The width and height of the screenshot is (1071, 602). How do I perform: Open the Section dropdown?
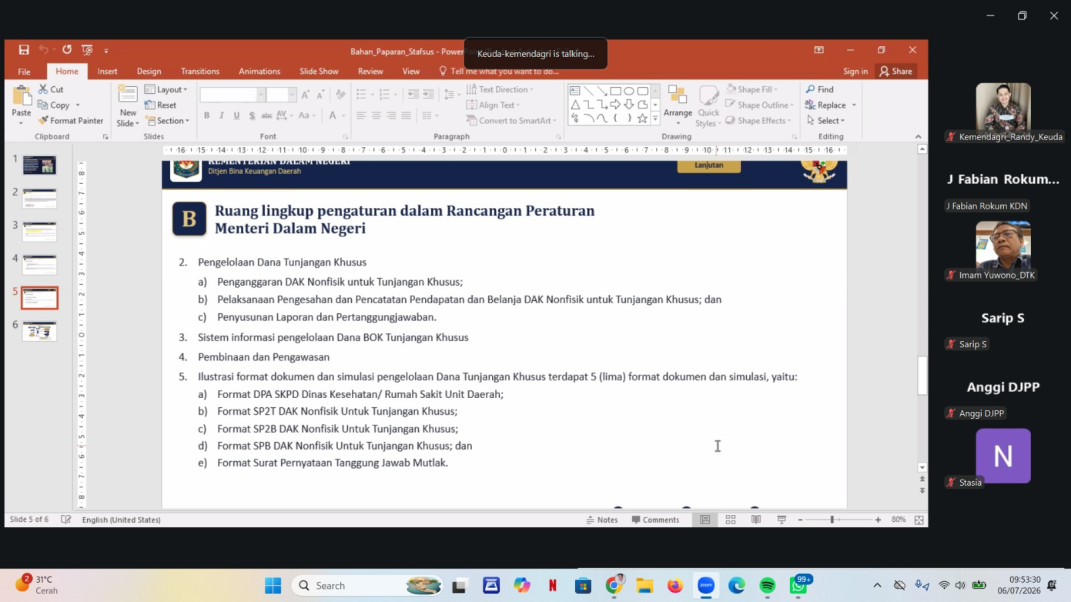coord(167,121)
